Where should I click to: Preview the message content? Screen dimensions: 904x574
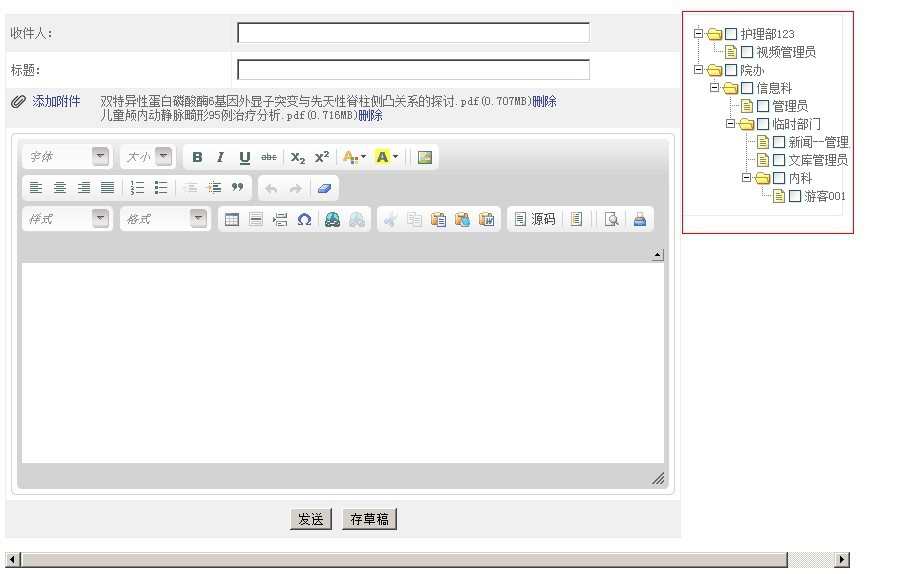tap(612, 219)
